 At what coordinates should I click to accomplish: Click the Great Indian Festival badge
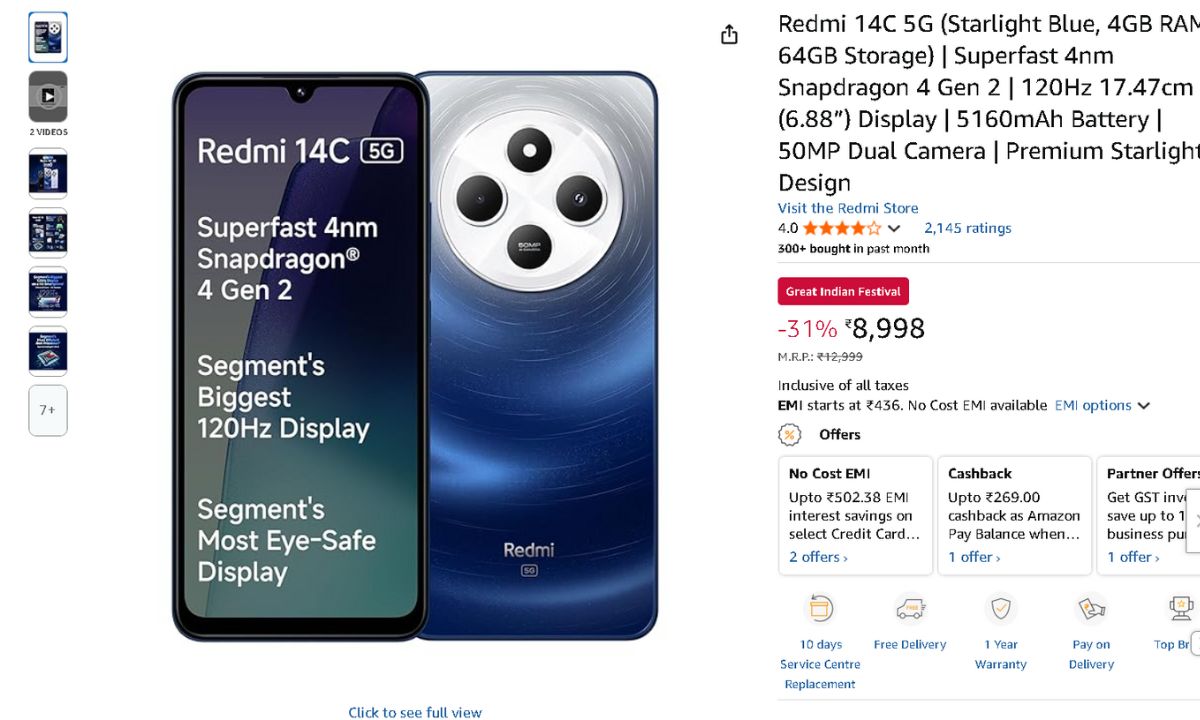[843, 291]
